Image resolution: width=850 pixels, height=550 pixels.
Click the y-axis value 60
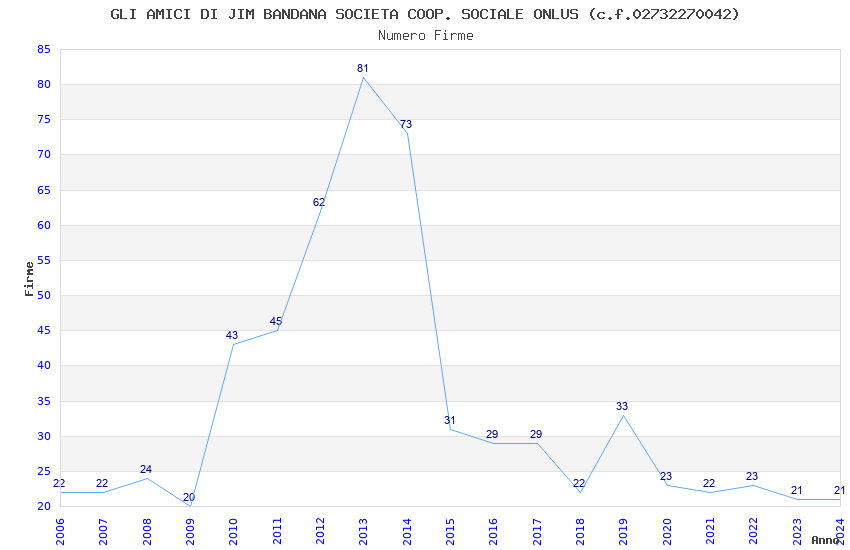click(44, 225)
